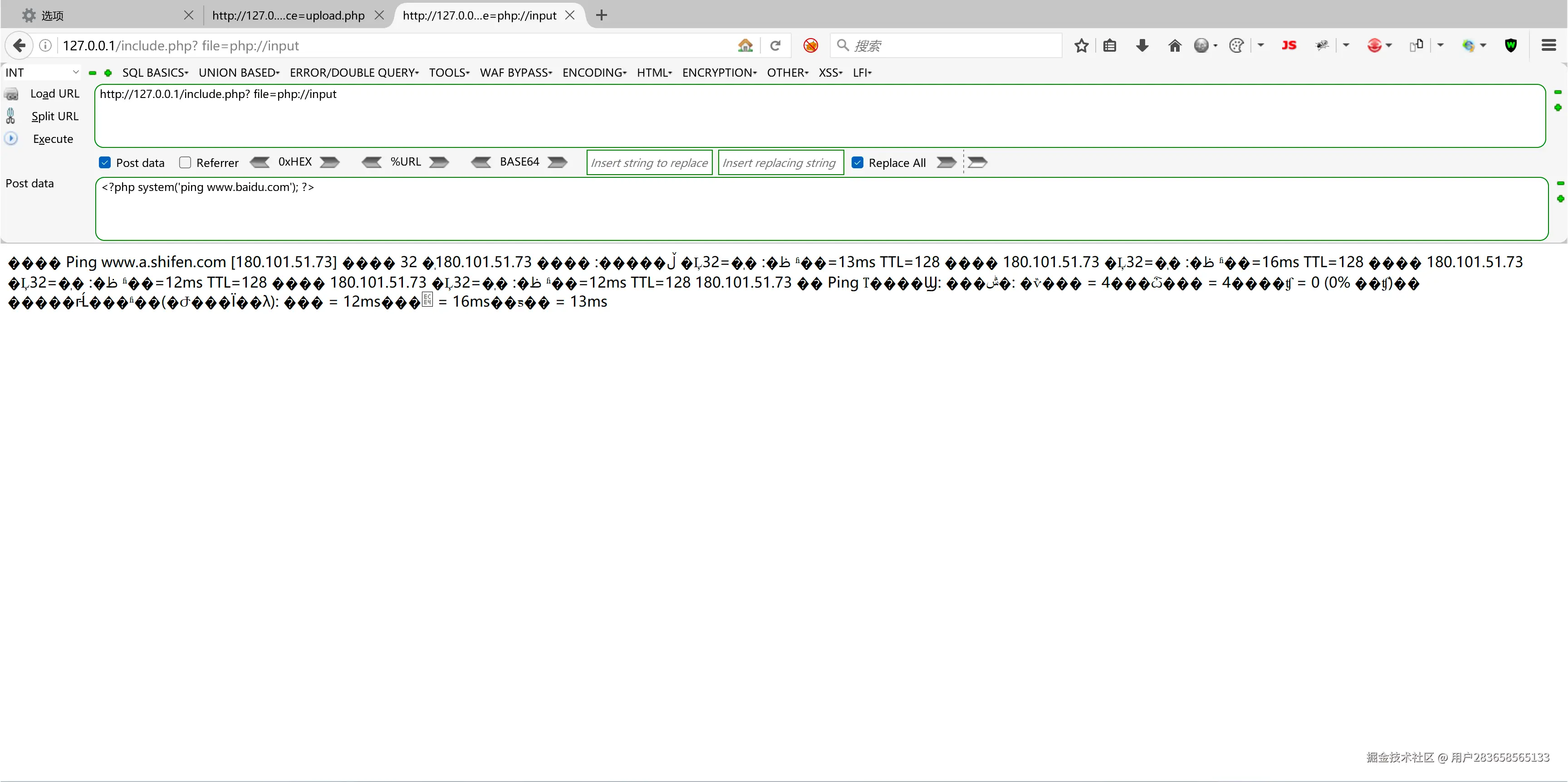Screen dimensions: 1568x782
Task: Click 0xHEX decode left arrow
Action: [260, 162]
